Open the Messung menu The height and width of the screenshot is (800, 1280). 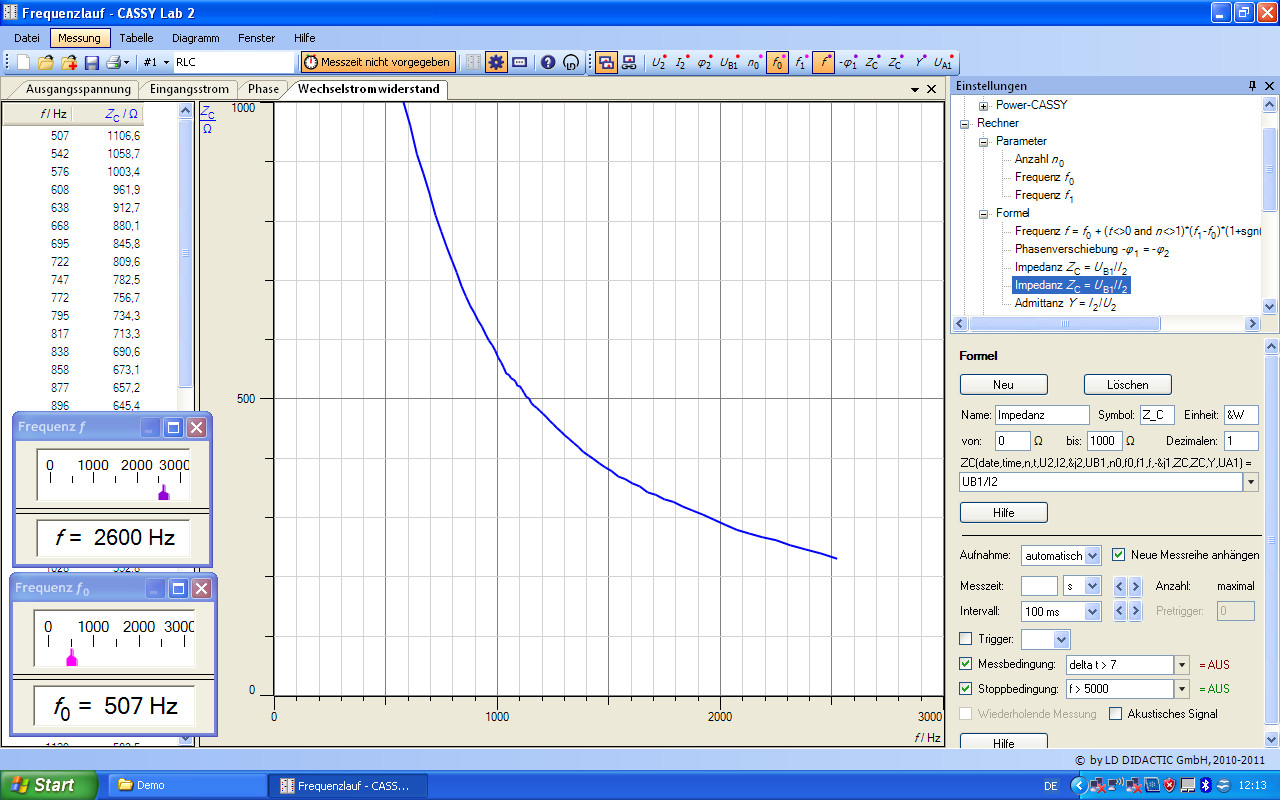coord(79,38)
